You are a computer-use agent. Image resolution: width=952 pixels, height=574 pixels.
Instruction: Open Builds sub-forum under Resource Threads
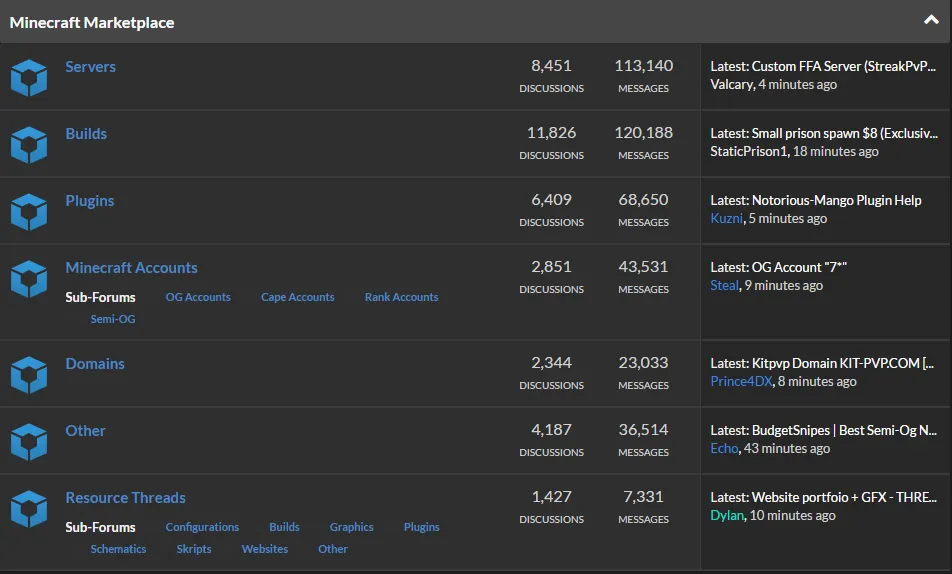[284, 527]
